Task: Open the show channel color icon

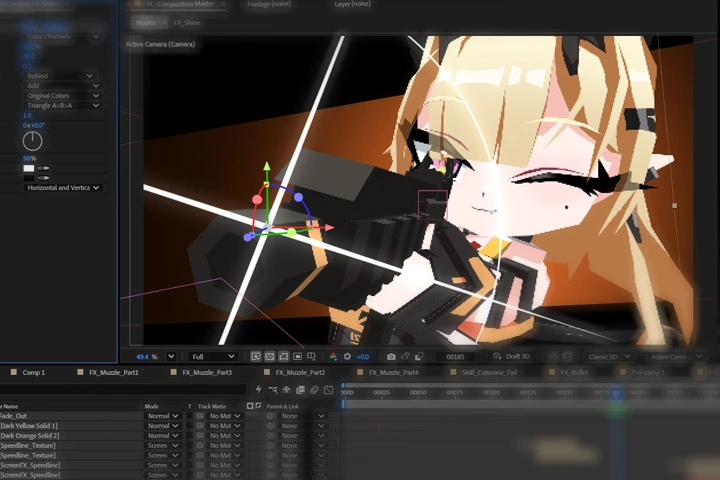Action: point(333,356)
